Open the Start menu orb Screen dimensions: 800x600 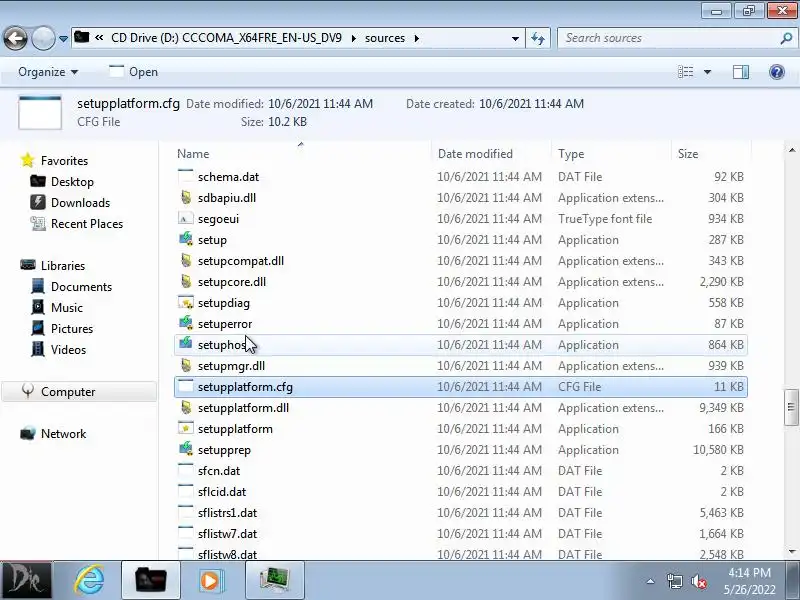pos(26,580)
